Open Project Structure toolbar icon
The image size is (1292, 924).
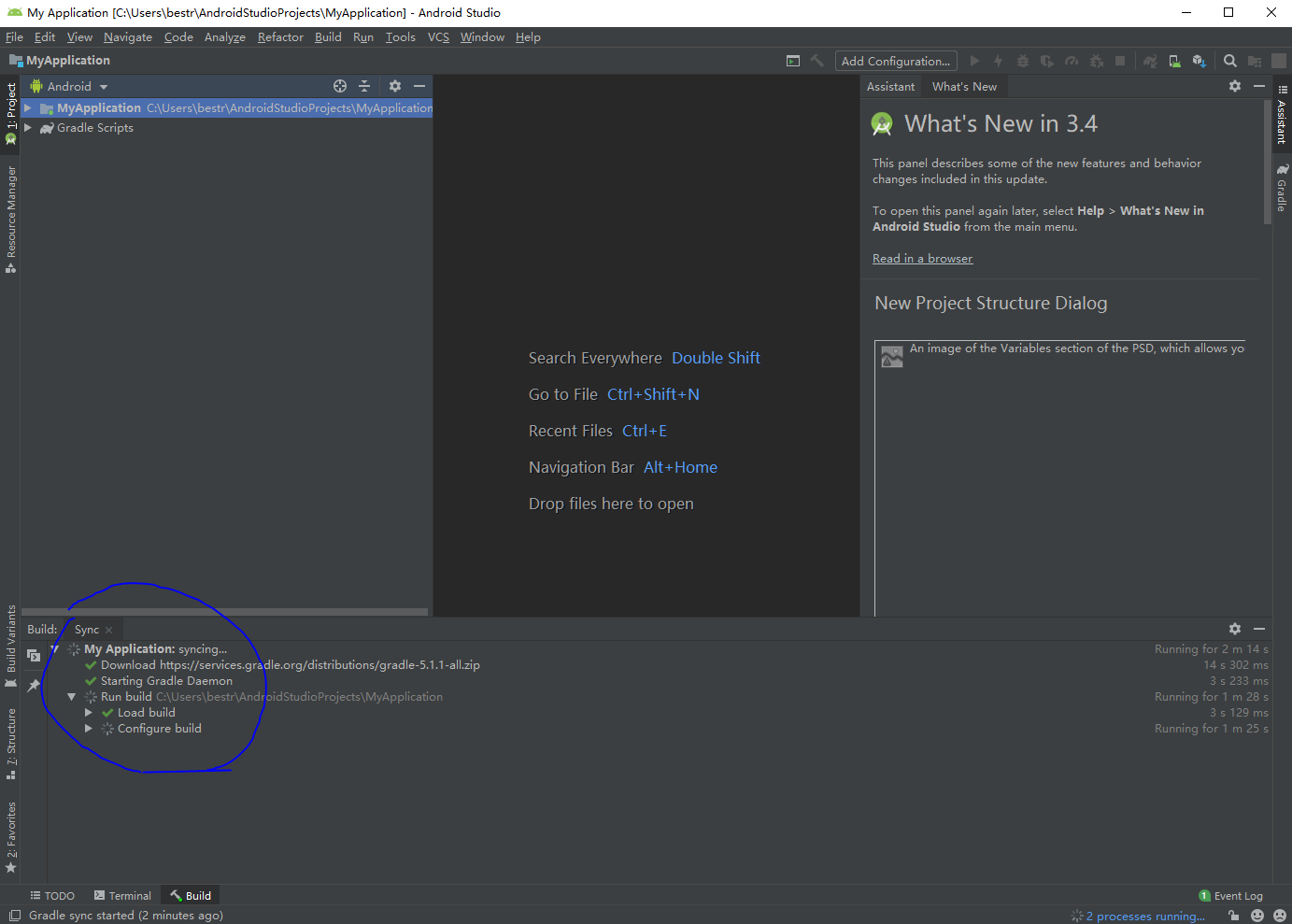[x=1255, y=61]
